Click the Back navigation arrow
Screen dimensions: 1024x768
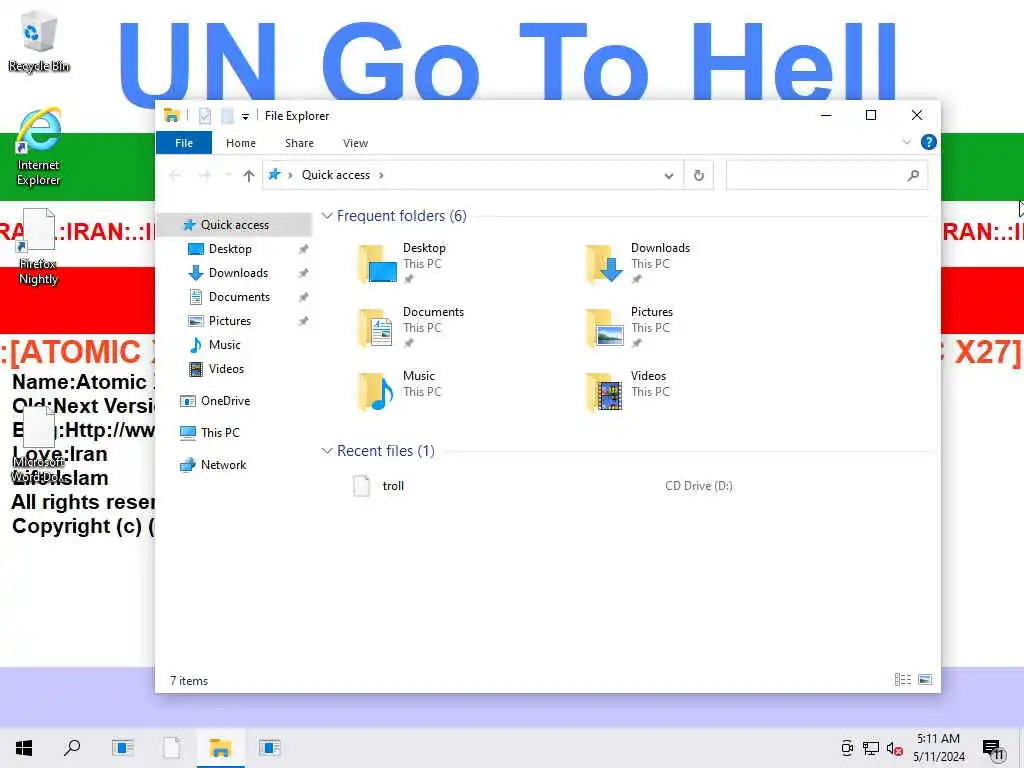point(174,175)
